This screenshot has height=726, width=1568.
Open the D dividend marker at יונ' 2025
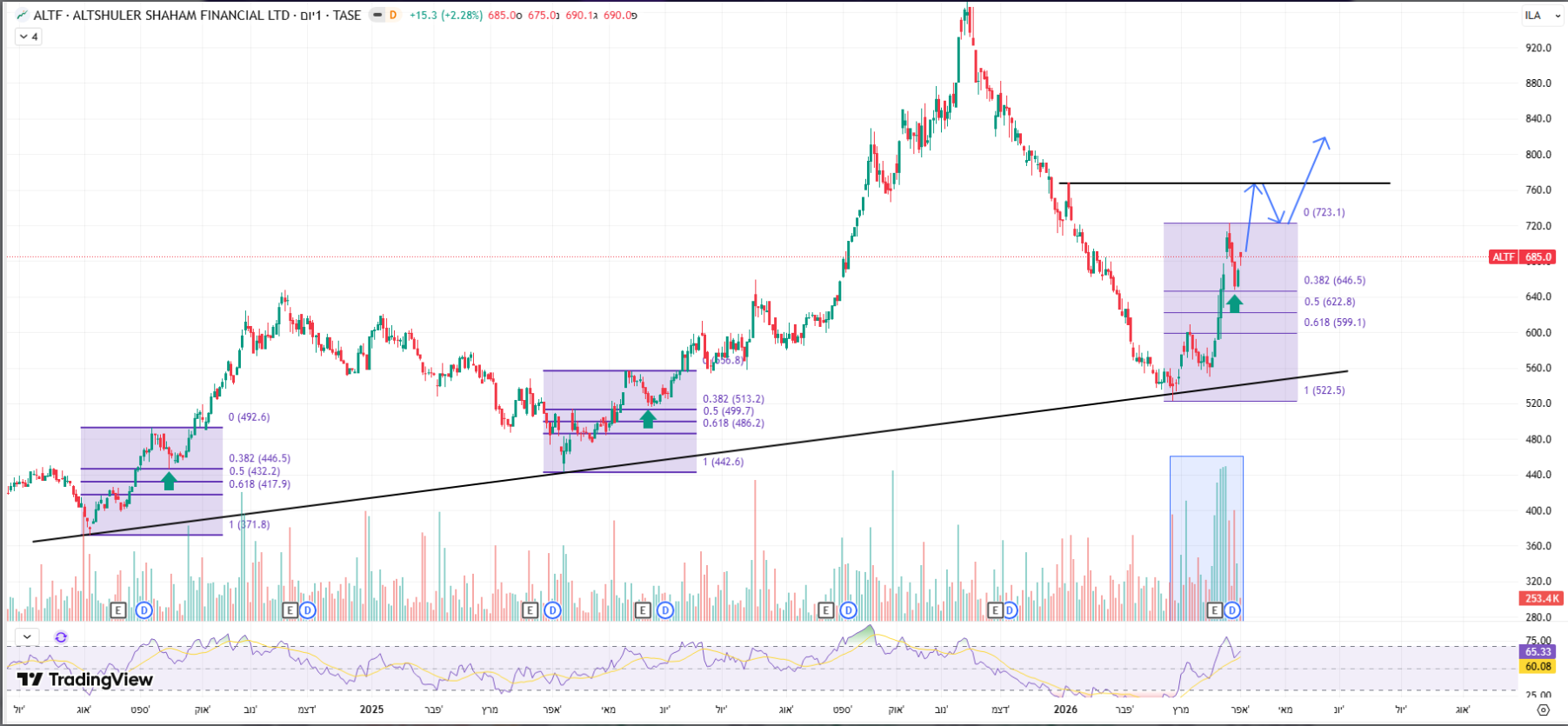665,610
